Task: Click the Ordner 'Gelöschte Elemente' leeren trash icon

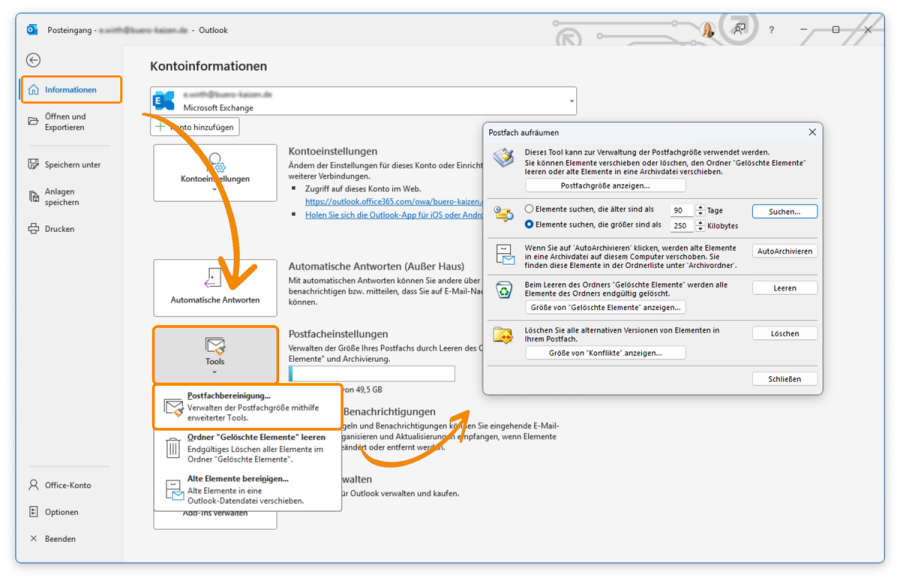Action: coord(175,447)
